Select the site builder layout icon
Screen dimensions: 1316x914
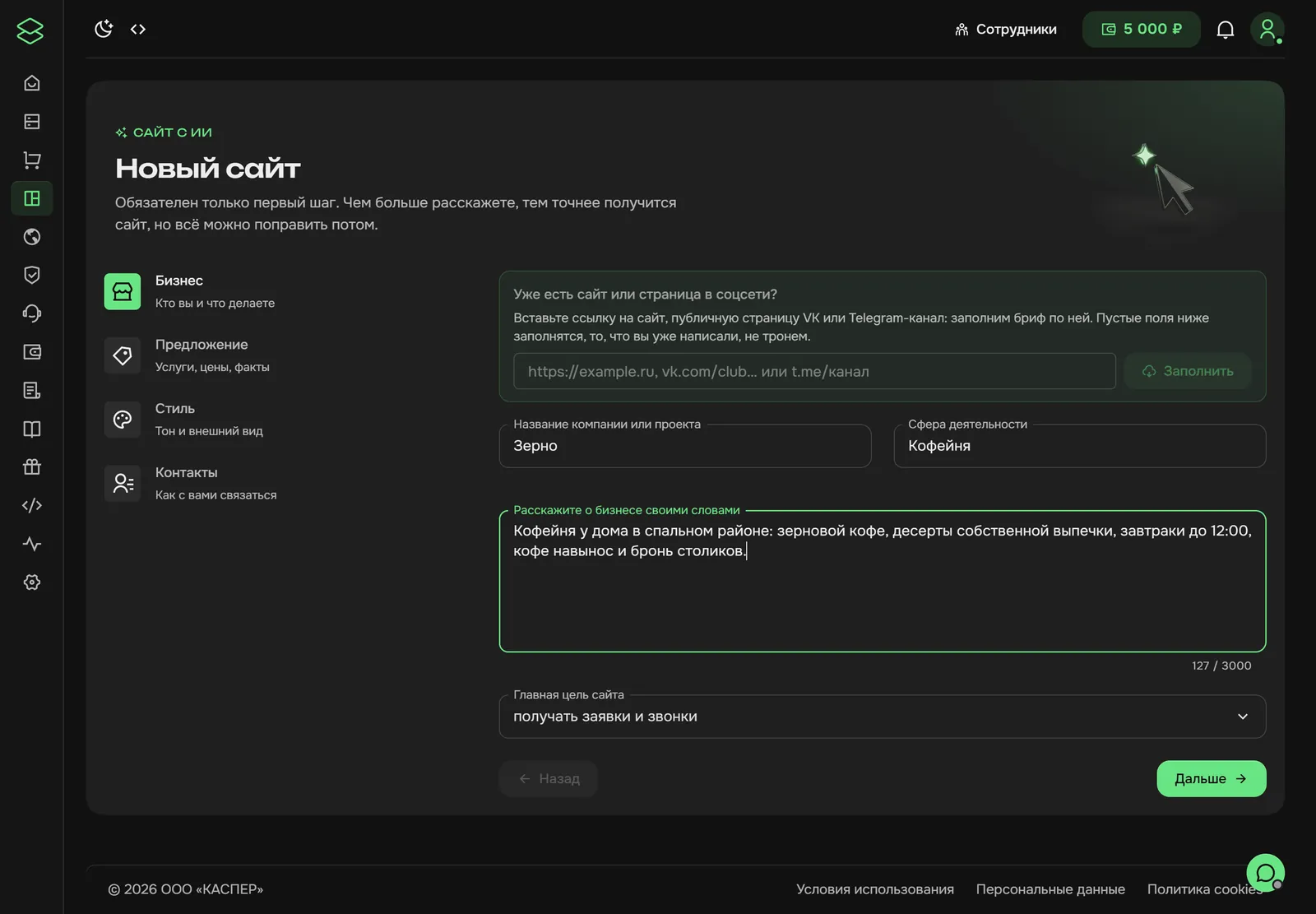click(32, 198)
